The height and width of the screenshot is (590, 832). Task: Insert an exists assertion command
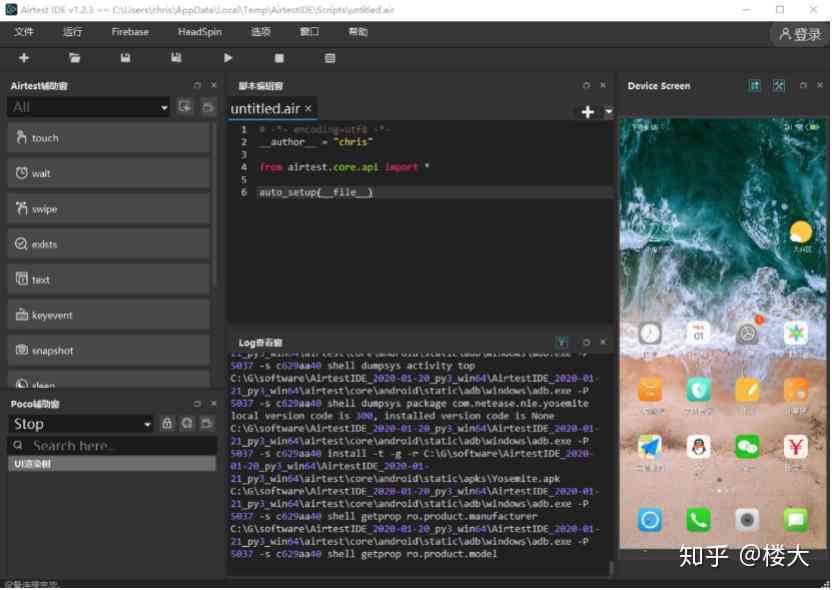pos(109,244)
